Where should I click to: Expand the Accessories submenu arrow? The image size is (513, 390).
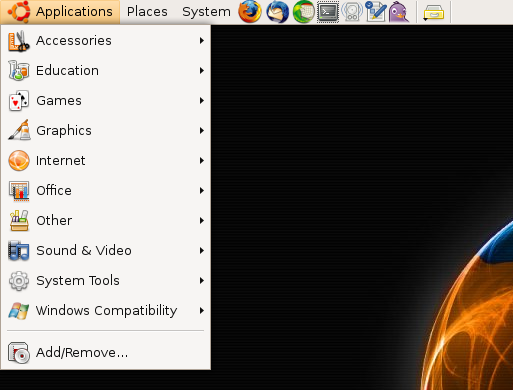pos(202,41)
